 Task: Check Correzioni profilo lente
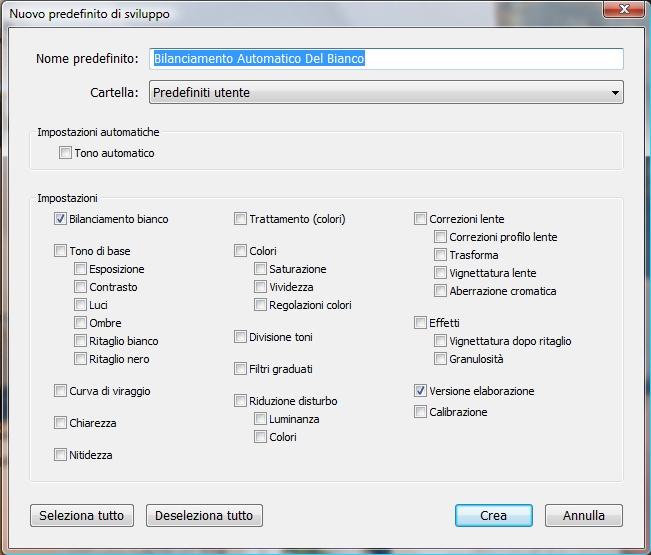440,237
